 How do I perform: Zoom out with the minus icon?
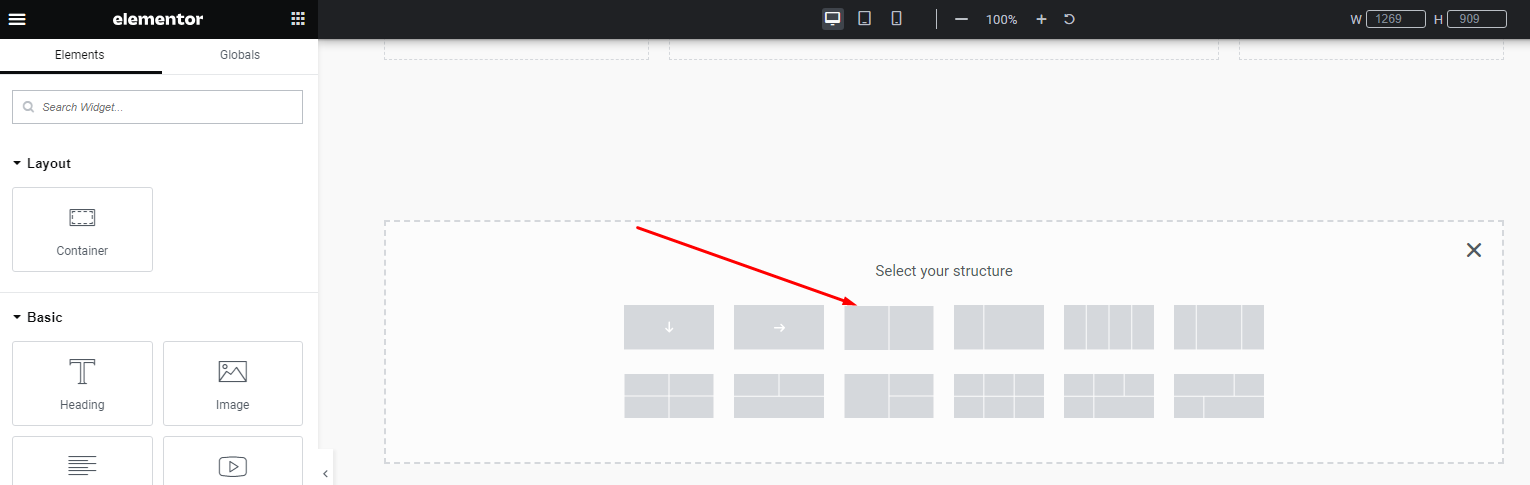coord(961,19)
